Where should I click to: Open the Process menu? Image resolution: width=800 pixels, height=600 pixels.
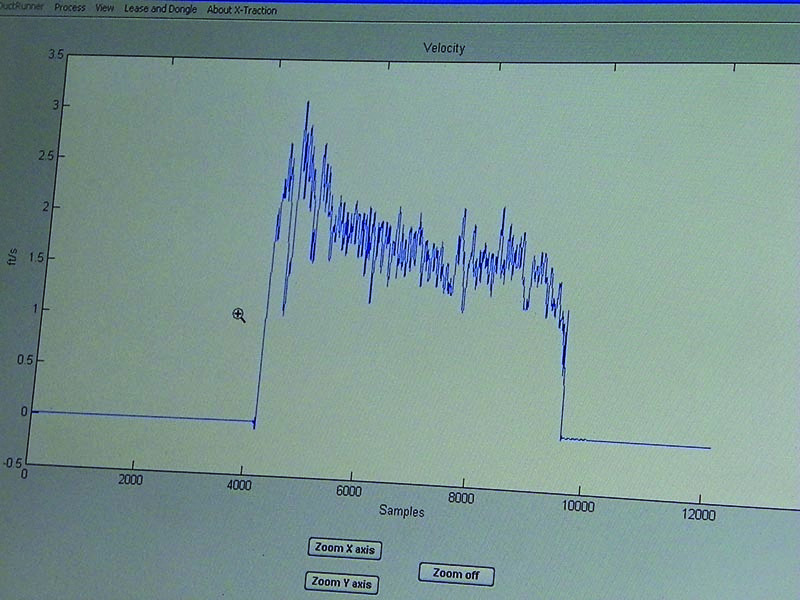pos(70,9)
